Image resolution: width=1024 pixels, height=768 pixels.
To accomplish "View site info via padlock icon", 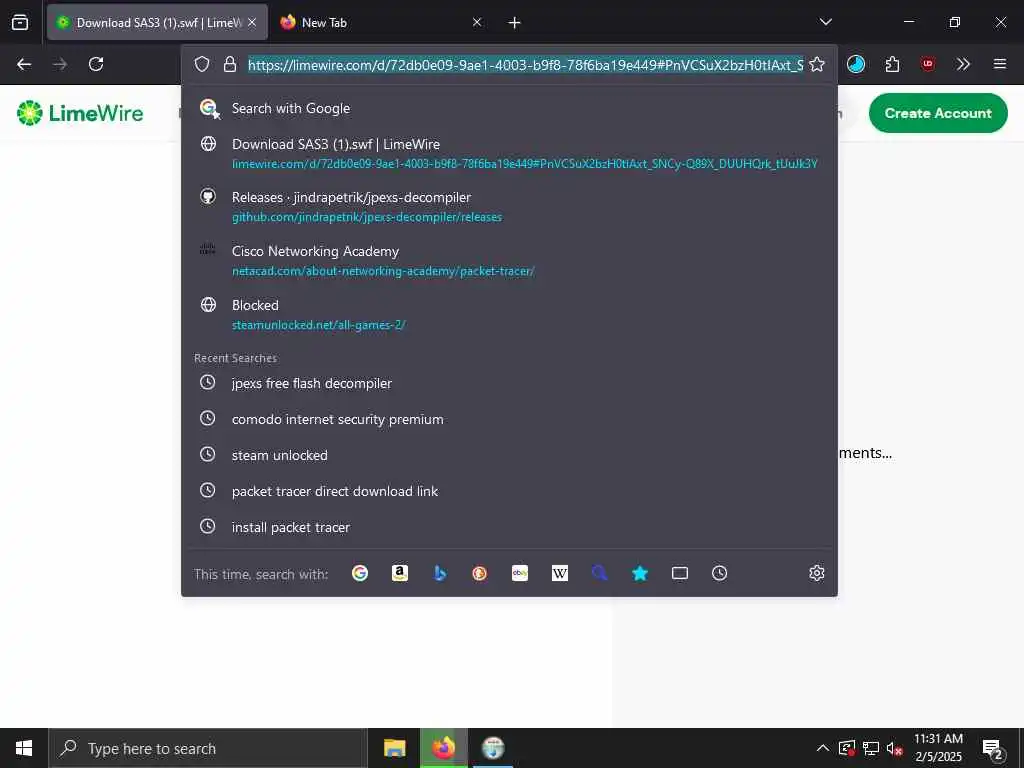I will [x=229, y=64].
